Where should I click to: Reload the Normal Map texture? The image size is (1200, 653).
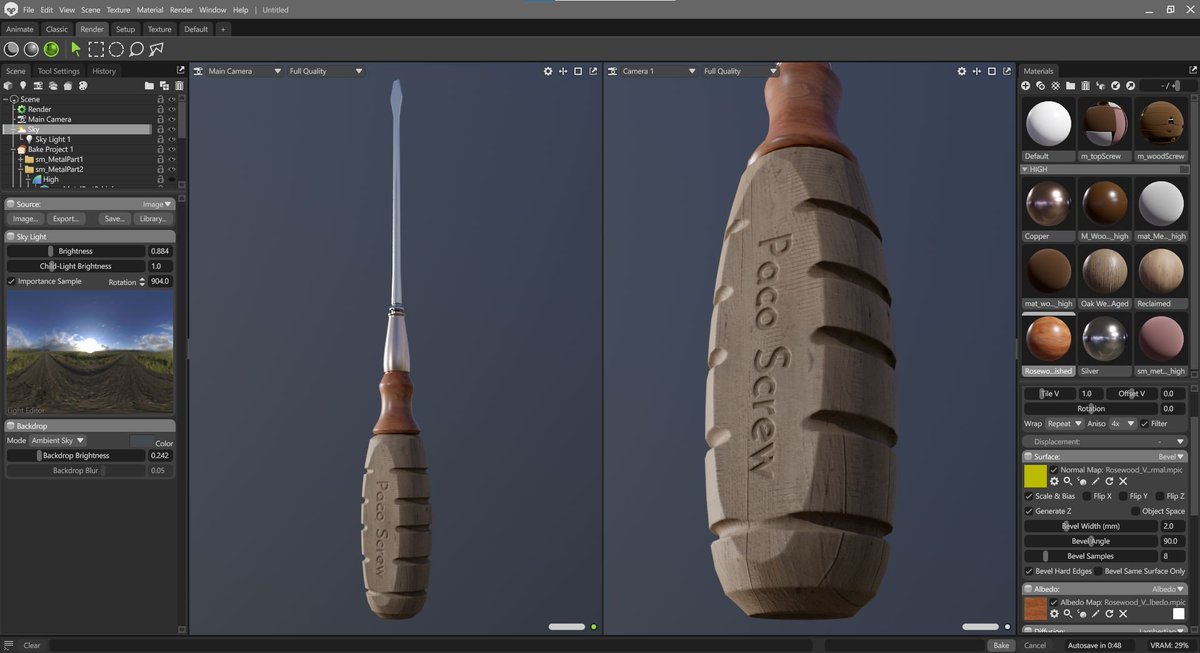point(1109,481)
